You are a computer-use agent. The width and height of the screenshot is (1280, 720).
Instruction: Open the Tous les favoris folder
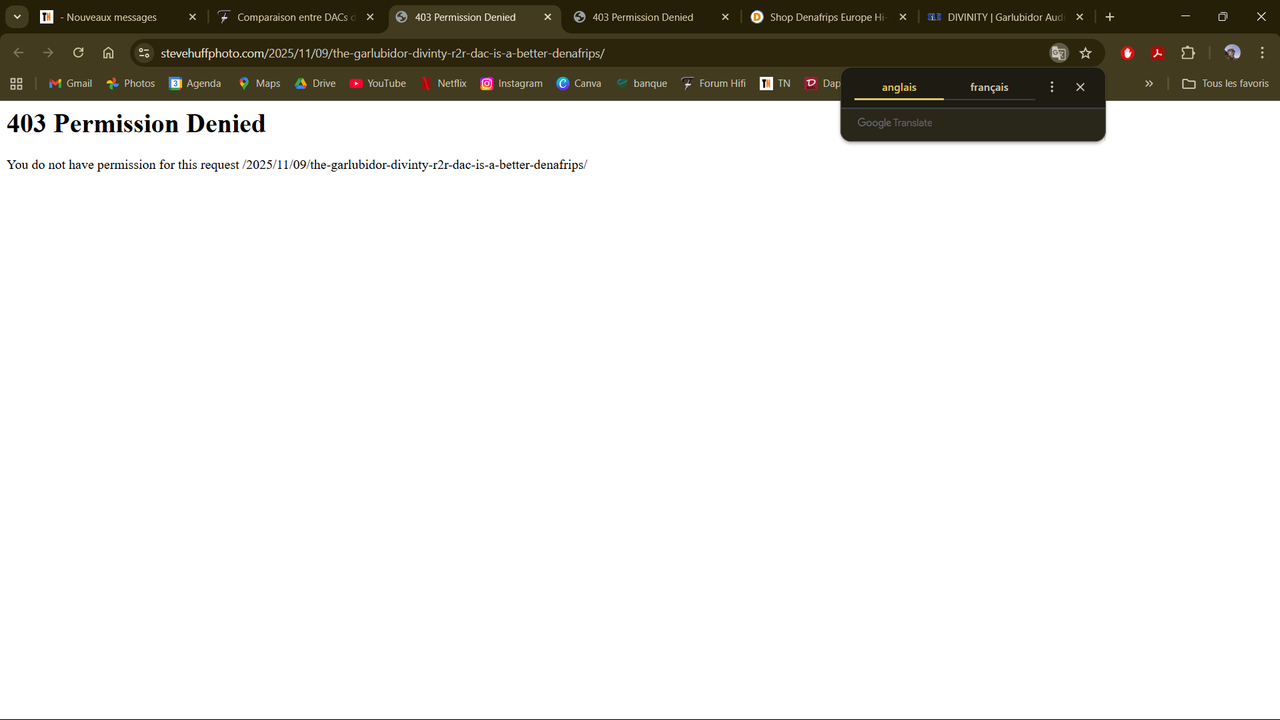(1226, 84)
